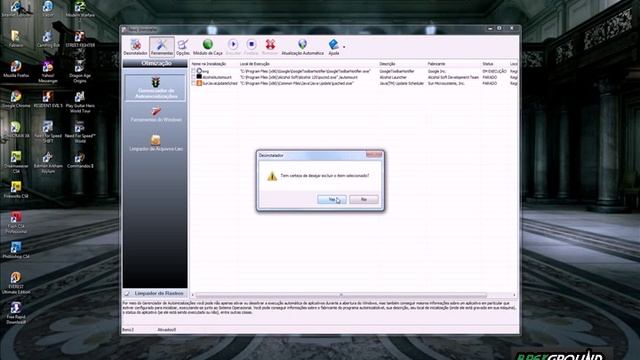The width and height of the screenshot is (640, 360).
Task: Open Photoshop CS4 desktop shortcut
Action: 16,251
